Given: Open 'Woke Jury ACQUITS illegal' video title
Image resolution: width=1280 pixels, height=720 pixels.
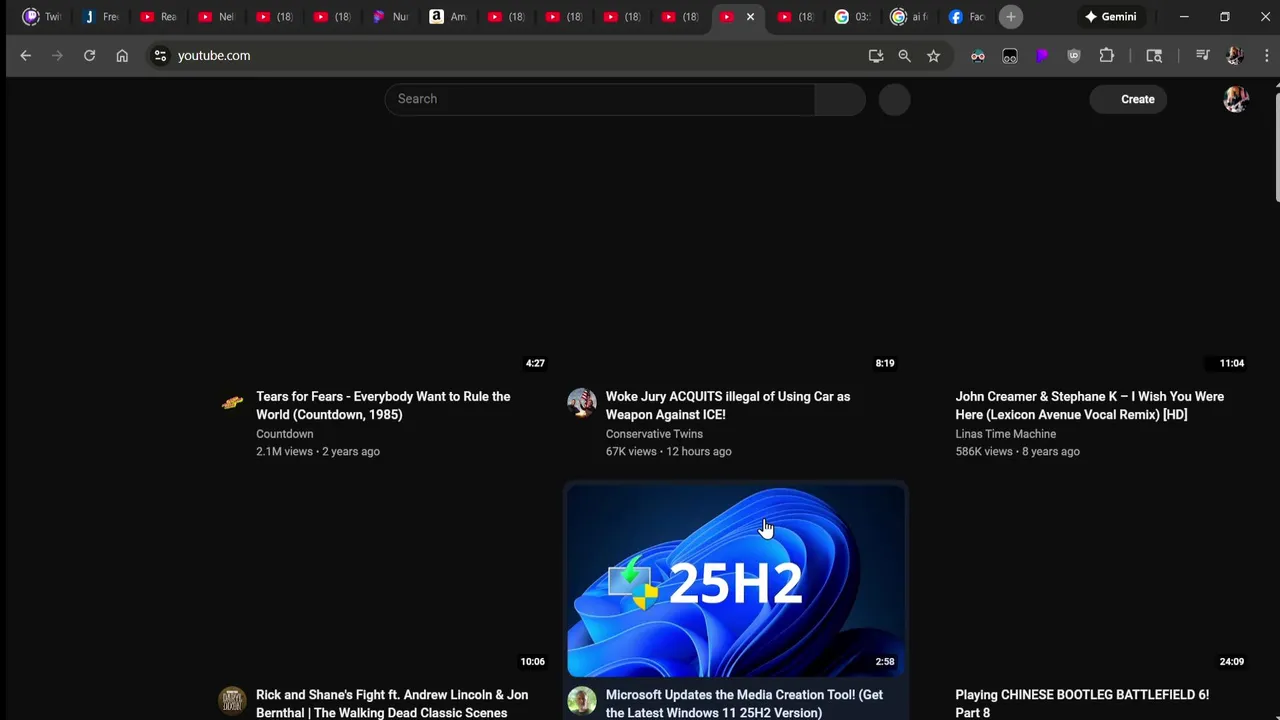Looking at the screenshot, I should [728, 406].
